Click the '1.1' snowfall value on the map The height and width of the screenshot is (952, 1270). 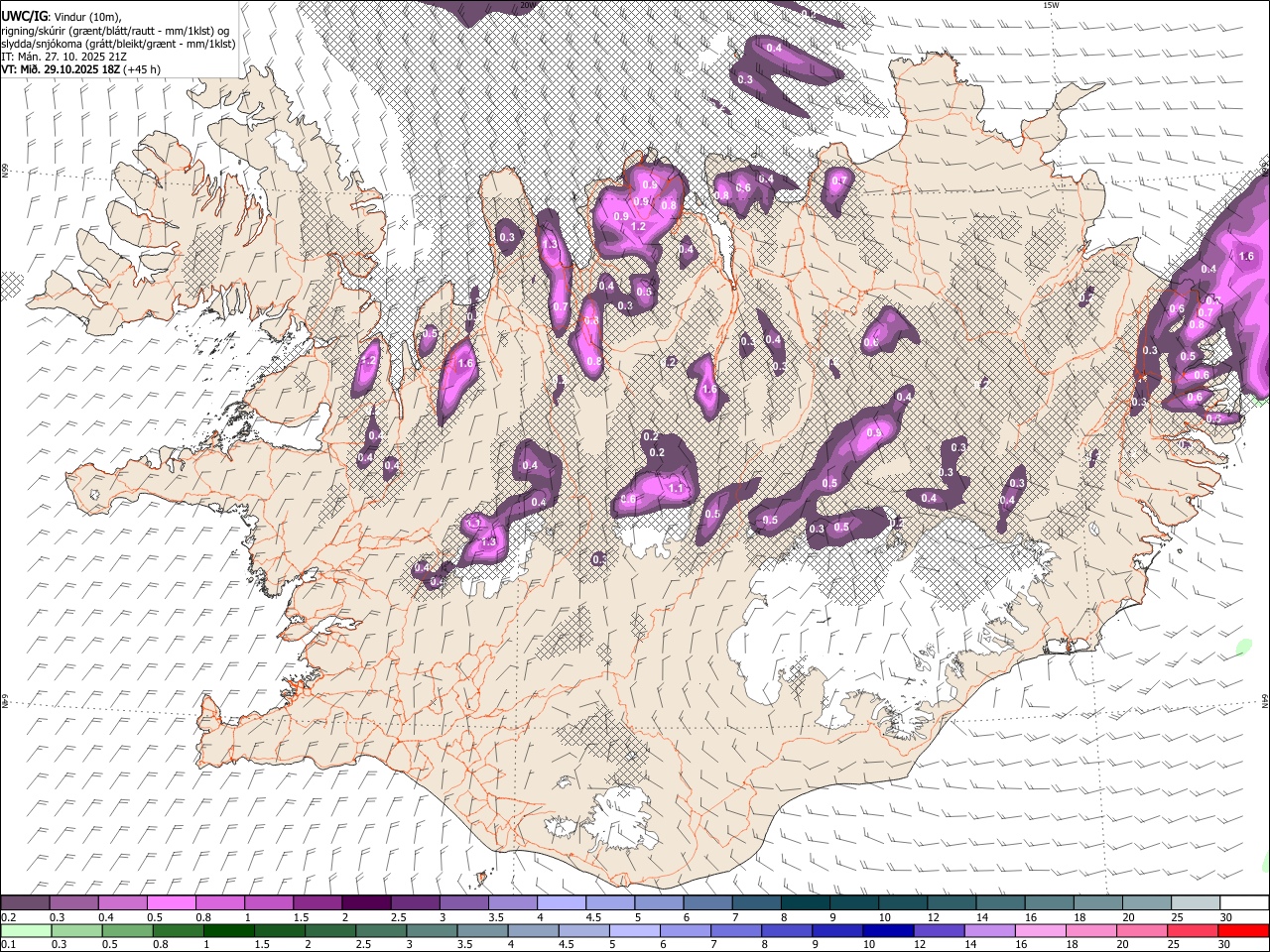[x=677, y=488]
